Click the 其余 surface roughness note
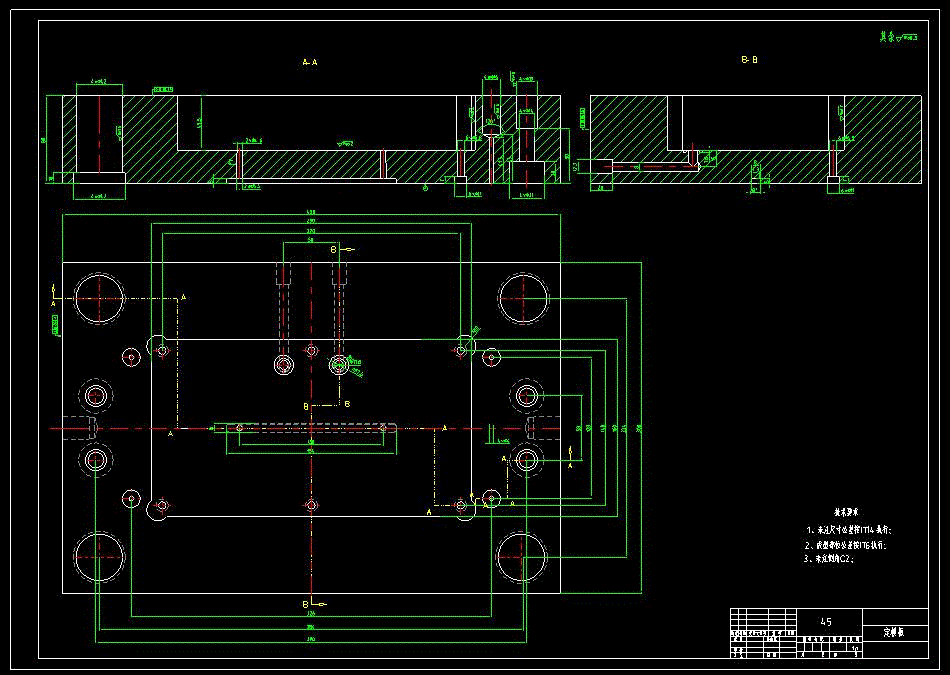This screenshot has height=675, width=950. point(899,37)
